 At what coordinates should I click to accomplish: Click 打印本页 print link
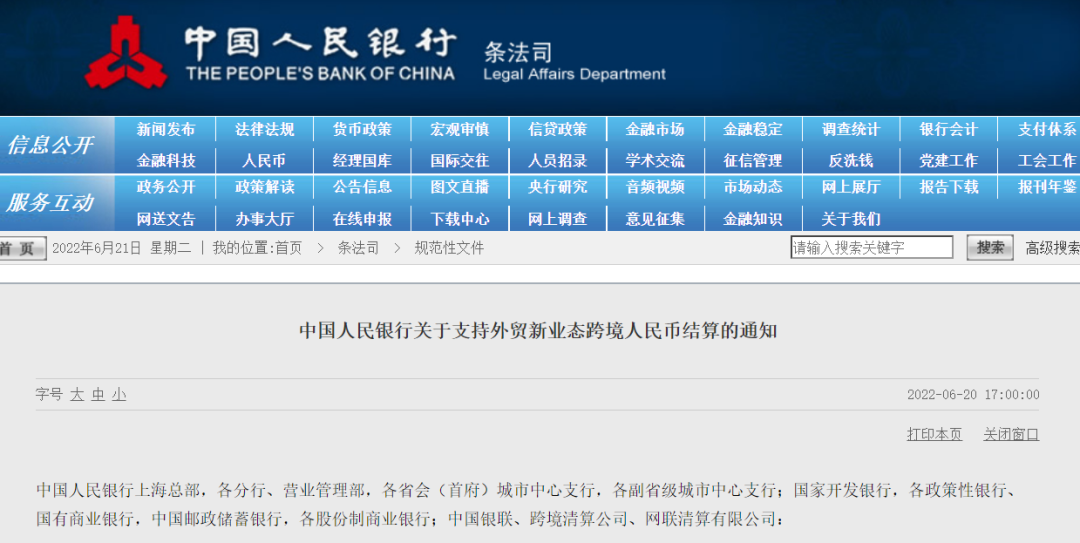click(x=935, y=434)
